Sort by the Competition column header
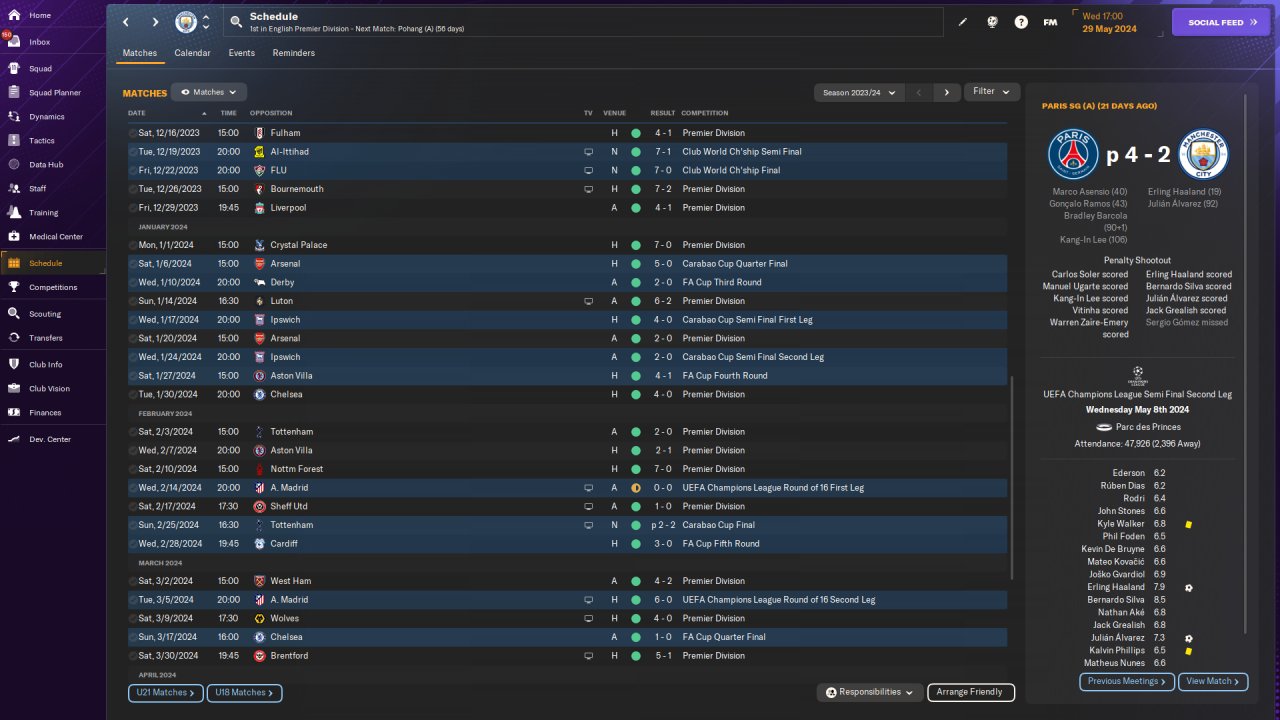This screenshot has height=720, width=1280. click(705, 113)
